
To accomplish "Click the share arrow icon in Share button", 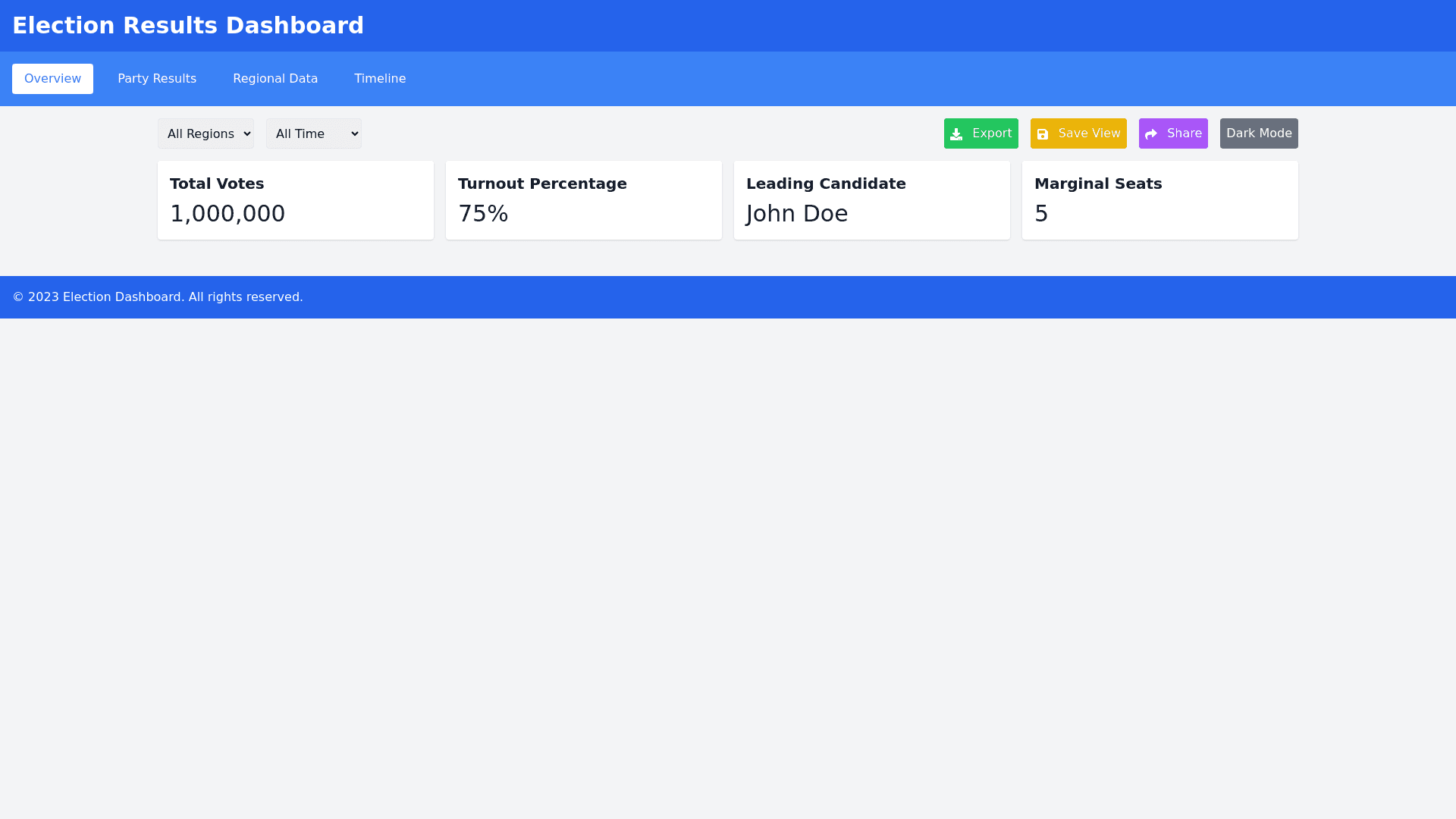I will point(1153,133).
